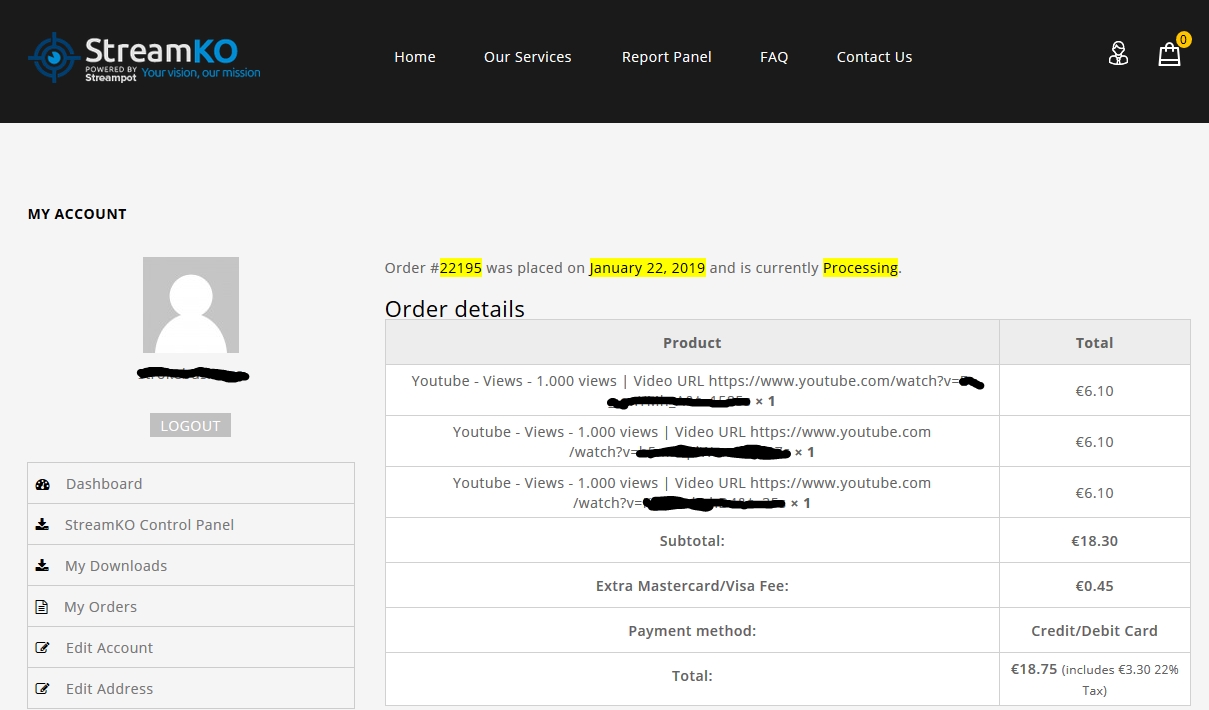Image resolution: width=1209 pixels, height=710 pixels.
Task: Click the My Orders document icon
Action: point(42,607)
